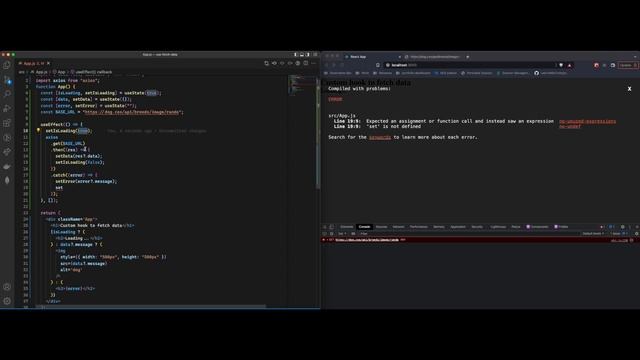
Task: Toggle secondary sidebar layout icon in title bar
Action: [x=308, y=54]
